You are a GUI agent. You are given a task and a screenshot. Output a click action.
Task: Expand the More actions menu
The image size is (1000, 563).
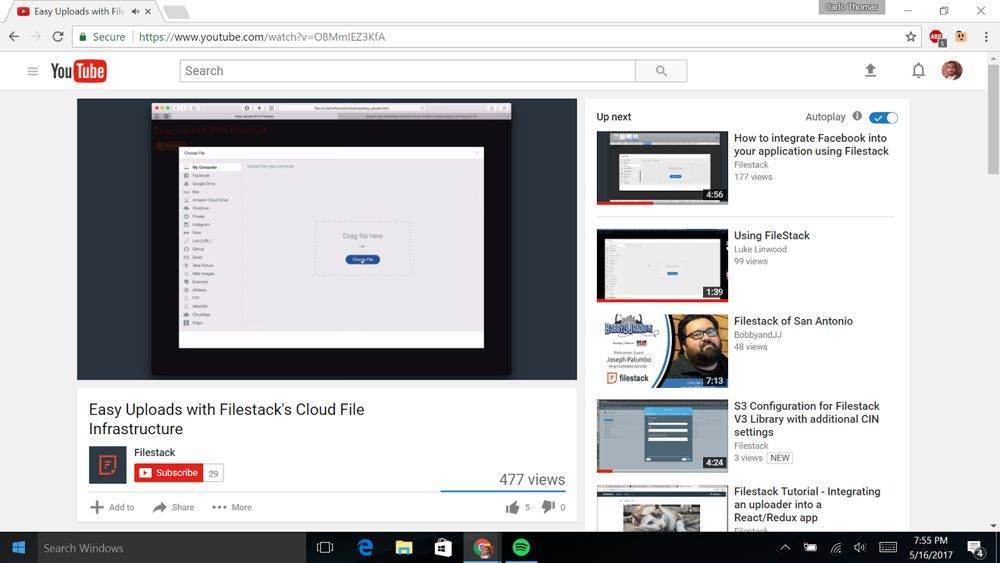(x=232, y=507)
